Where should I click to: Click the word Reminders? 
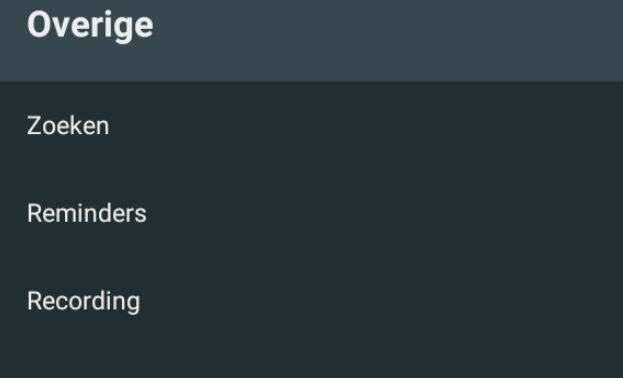pyautogui.click(x=87, y=213)
